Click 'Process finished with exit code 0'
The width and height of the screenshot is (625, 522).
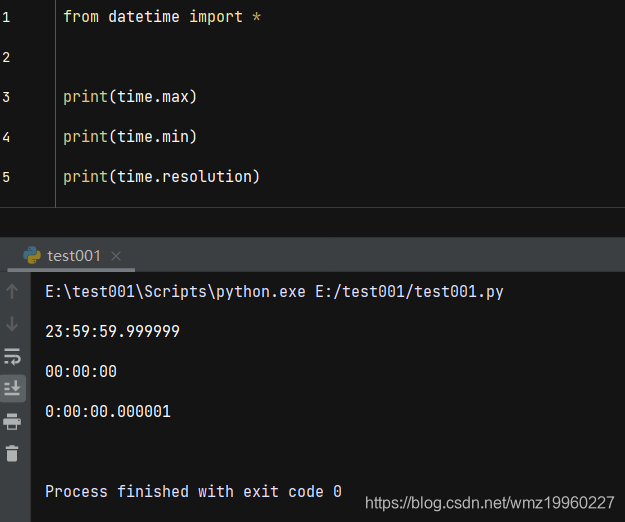tap(193, 491)
